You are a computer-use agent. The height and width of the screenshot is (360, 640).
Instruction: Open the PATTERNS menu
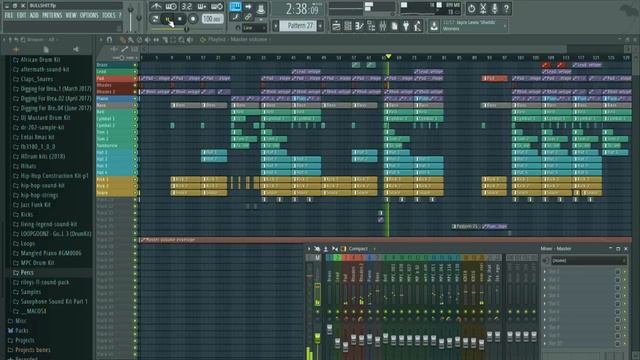coord(52,15)
